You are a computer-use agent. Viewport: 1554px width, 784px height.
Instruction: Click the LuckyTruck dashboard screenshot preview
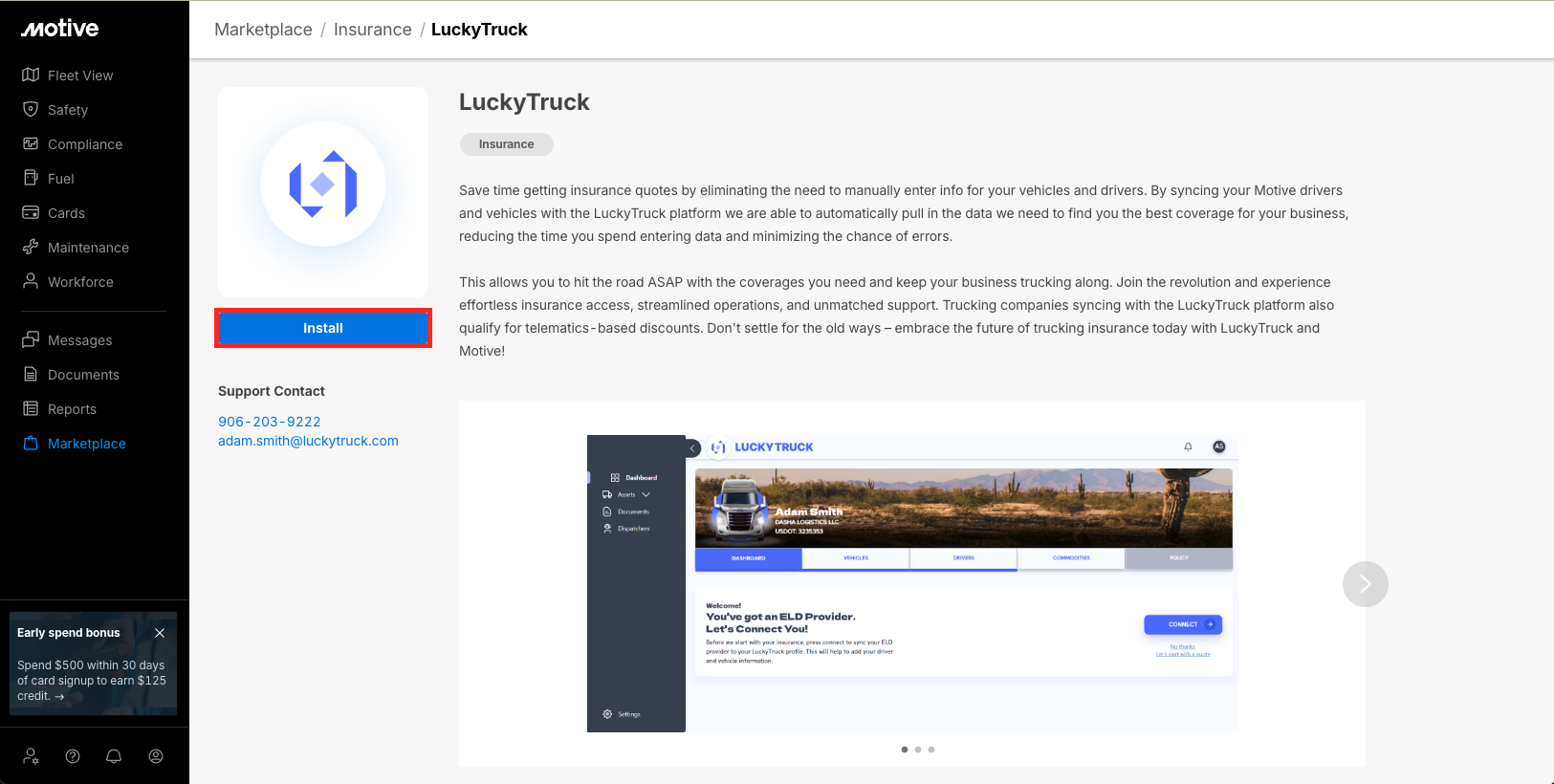point(912,583)
